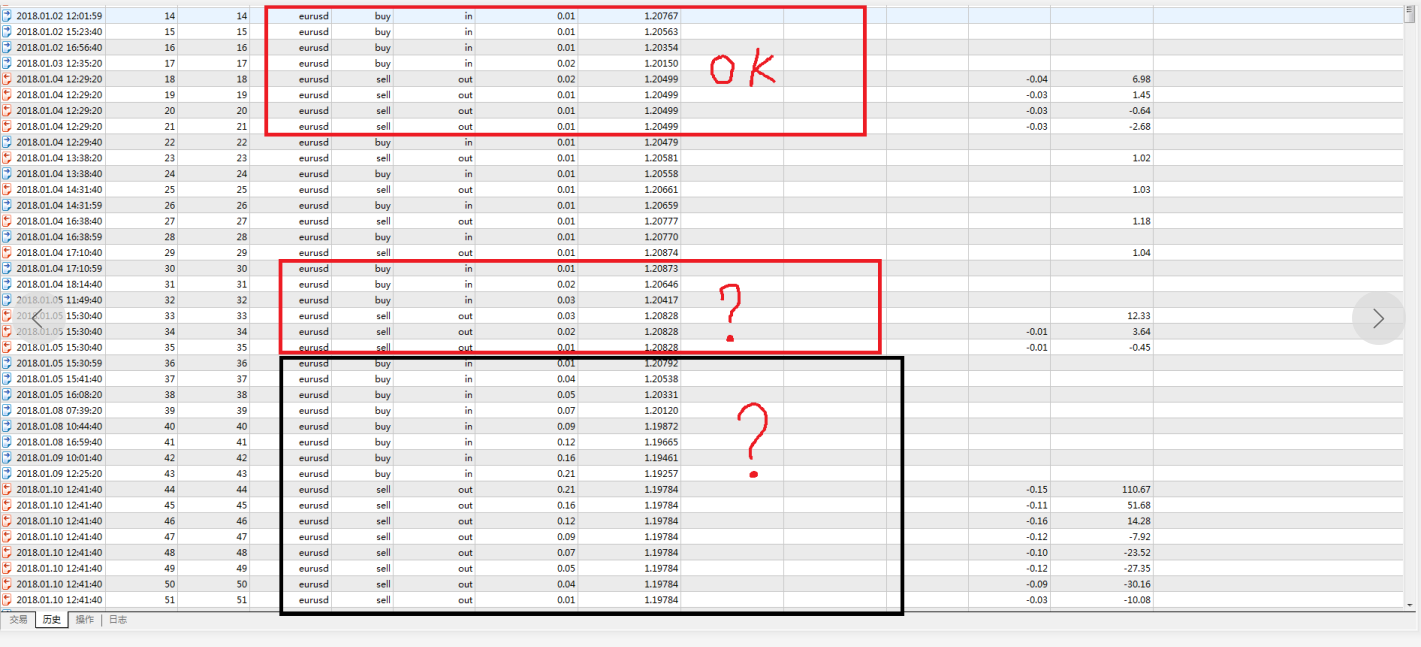Click the buy icon in deal 22 row
Image resolution: width=1421 pixels, height=647 pixels.
(x=7, y=142)
